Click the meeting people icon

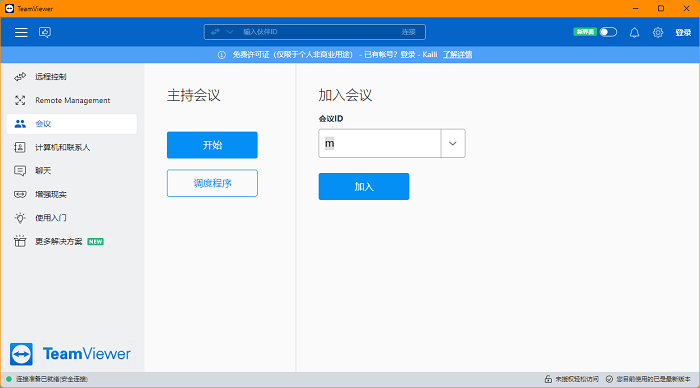[20, 124]
